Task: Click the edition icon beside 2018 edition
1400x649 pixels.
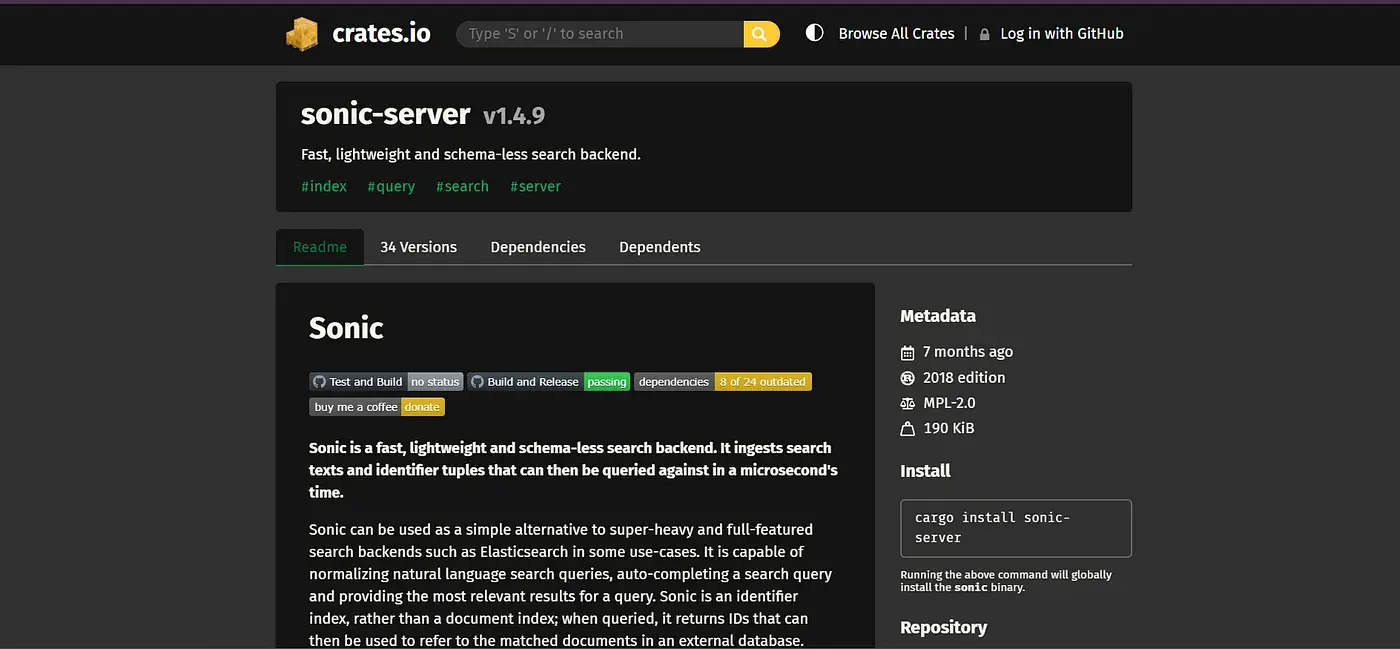Action: pyautogui.click(x=908, y=378)
